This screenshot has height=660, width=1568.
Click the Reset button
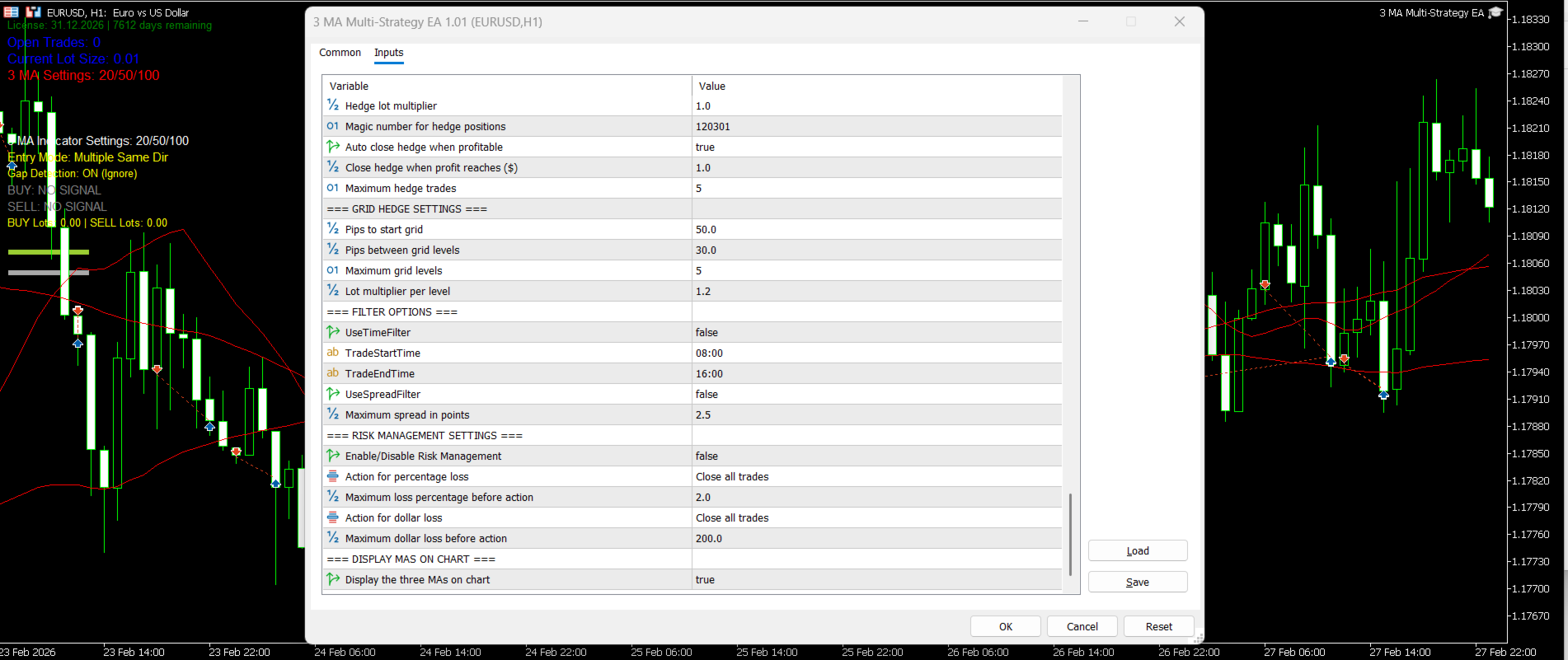coord(1158,626)
